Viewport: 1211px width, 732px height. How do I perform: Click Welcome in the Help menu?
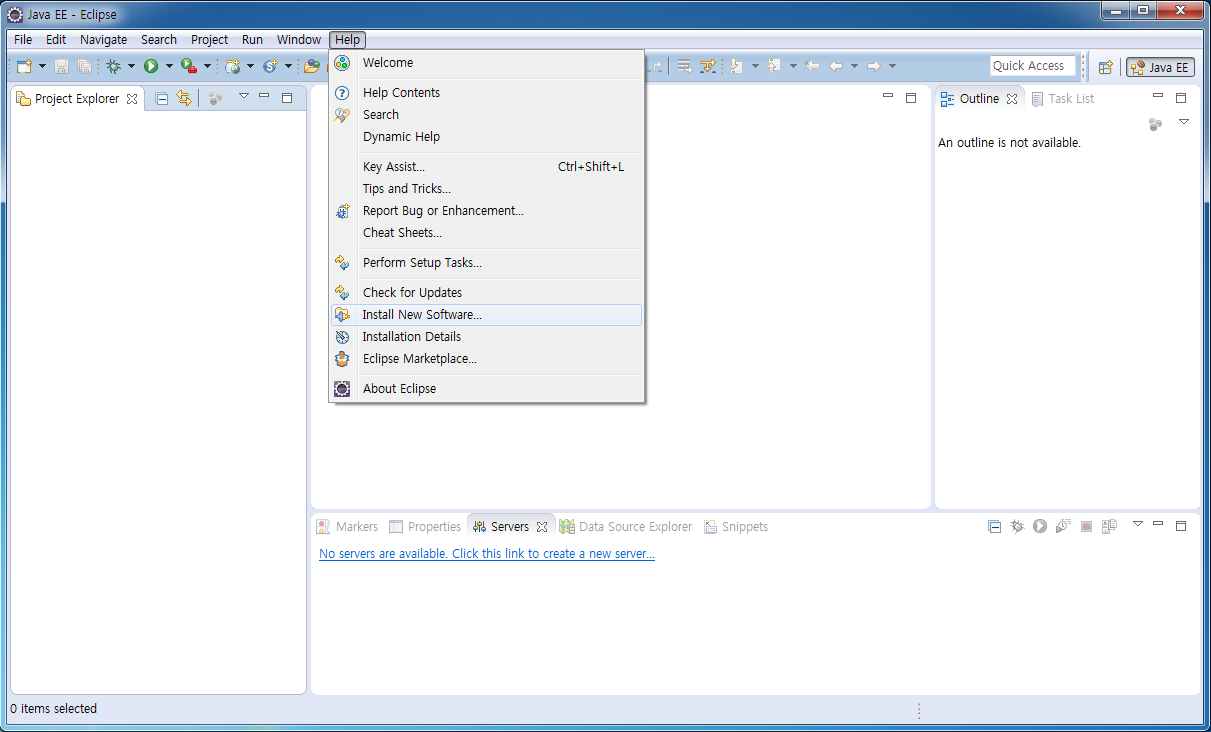tap(487, 63)
